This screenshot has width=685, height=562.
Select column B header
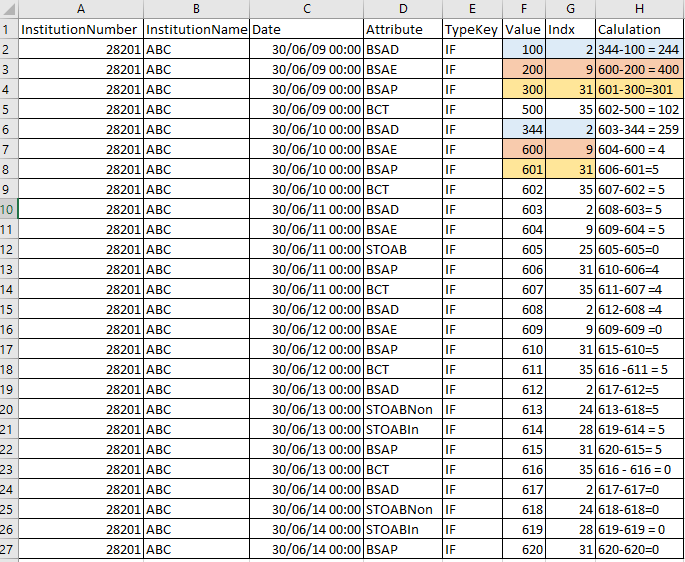pyautogui.click(x=197, y=9)
